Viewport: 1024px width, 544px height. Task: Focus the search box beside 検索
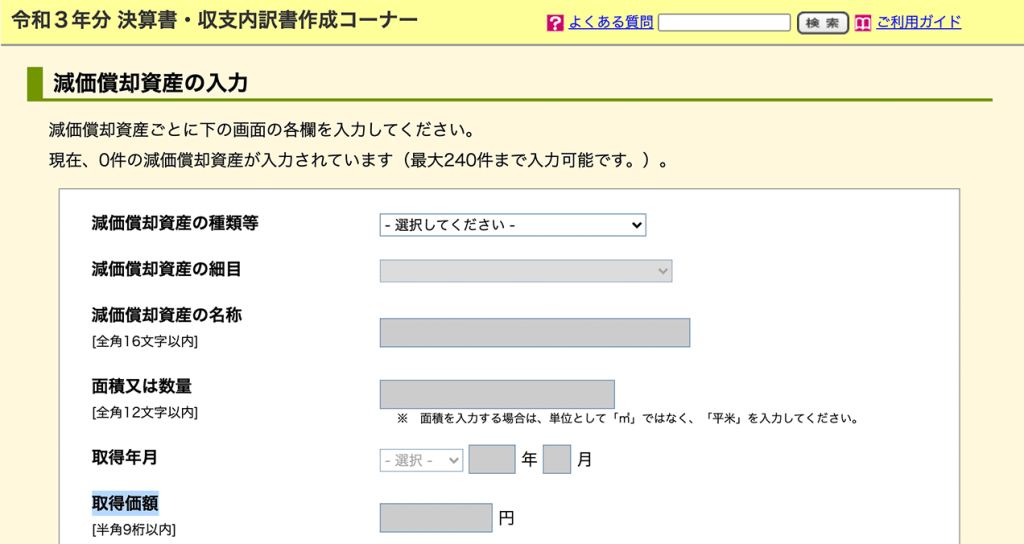[x=724, y=23]
